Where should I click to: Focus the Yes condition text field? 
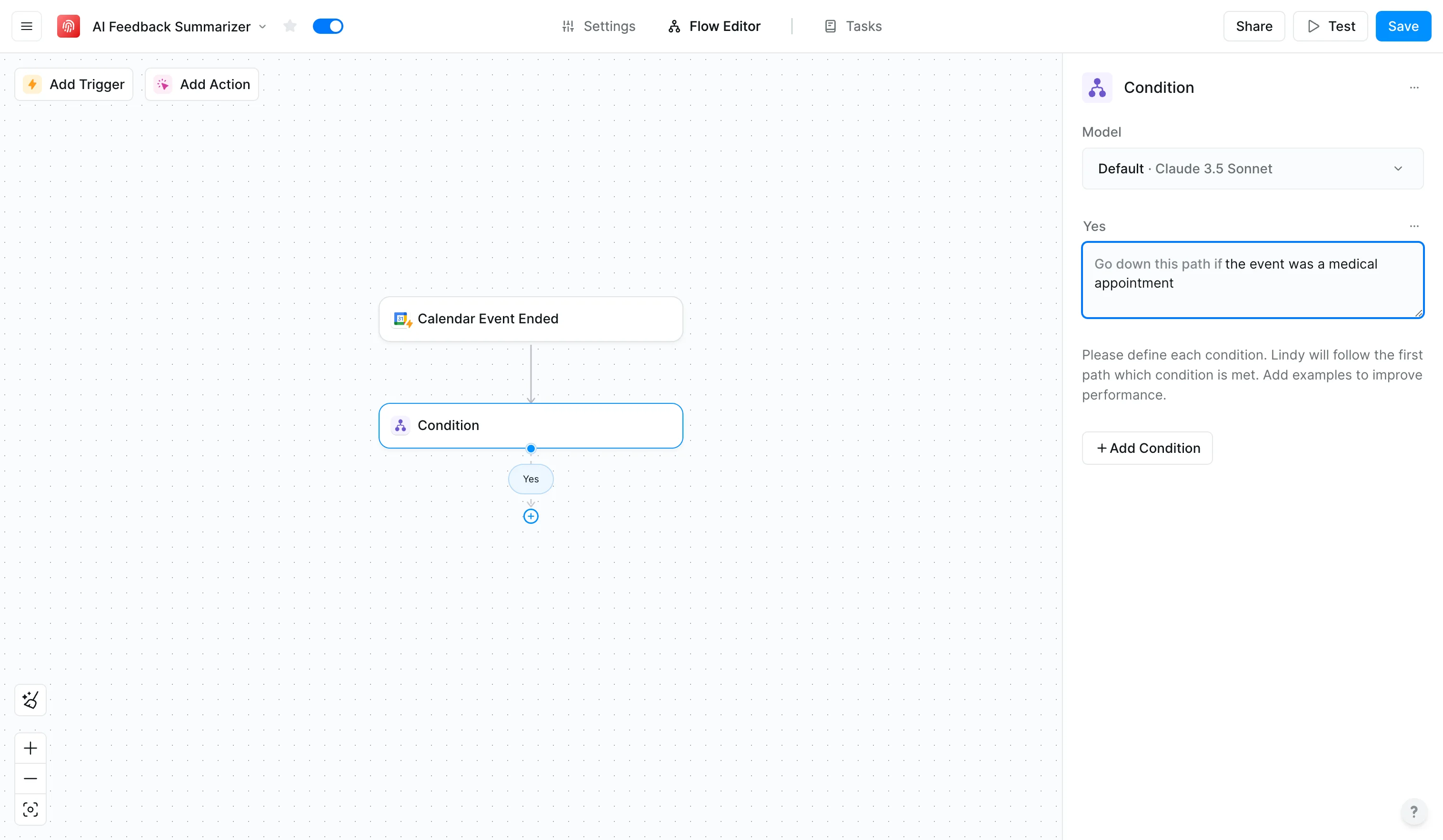click(1252, 280)
